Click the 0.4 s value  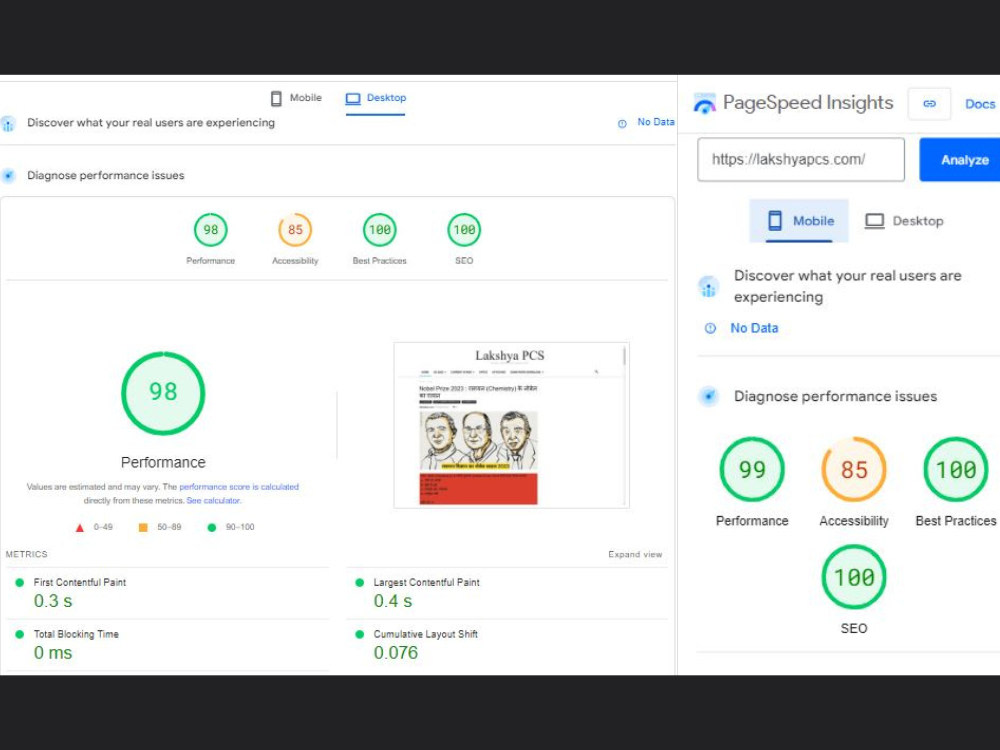tap(393, 601)
